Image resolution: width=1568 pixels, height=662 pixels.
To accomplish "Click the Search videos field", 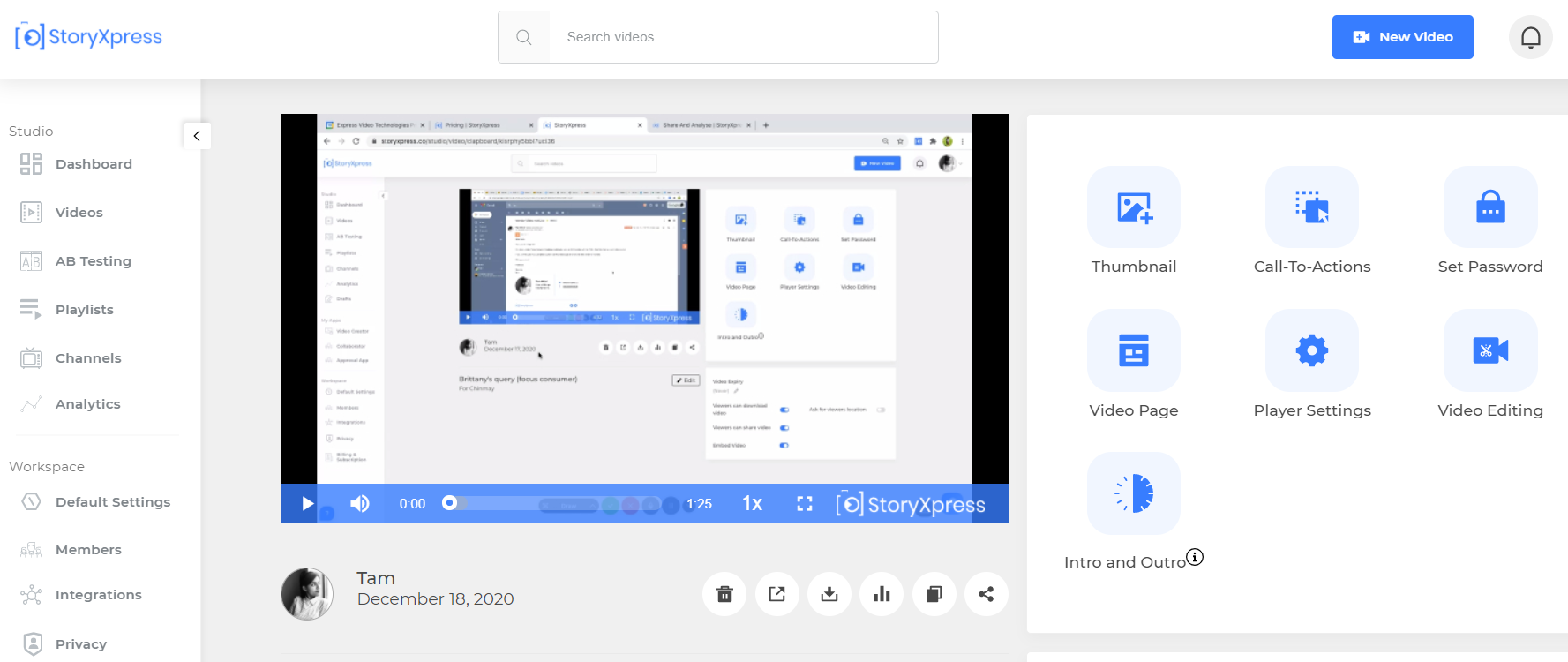I will point(744,37).
